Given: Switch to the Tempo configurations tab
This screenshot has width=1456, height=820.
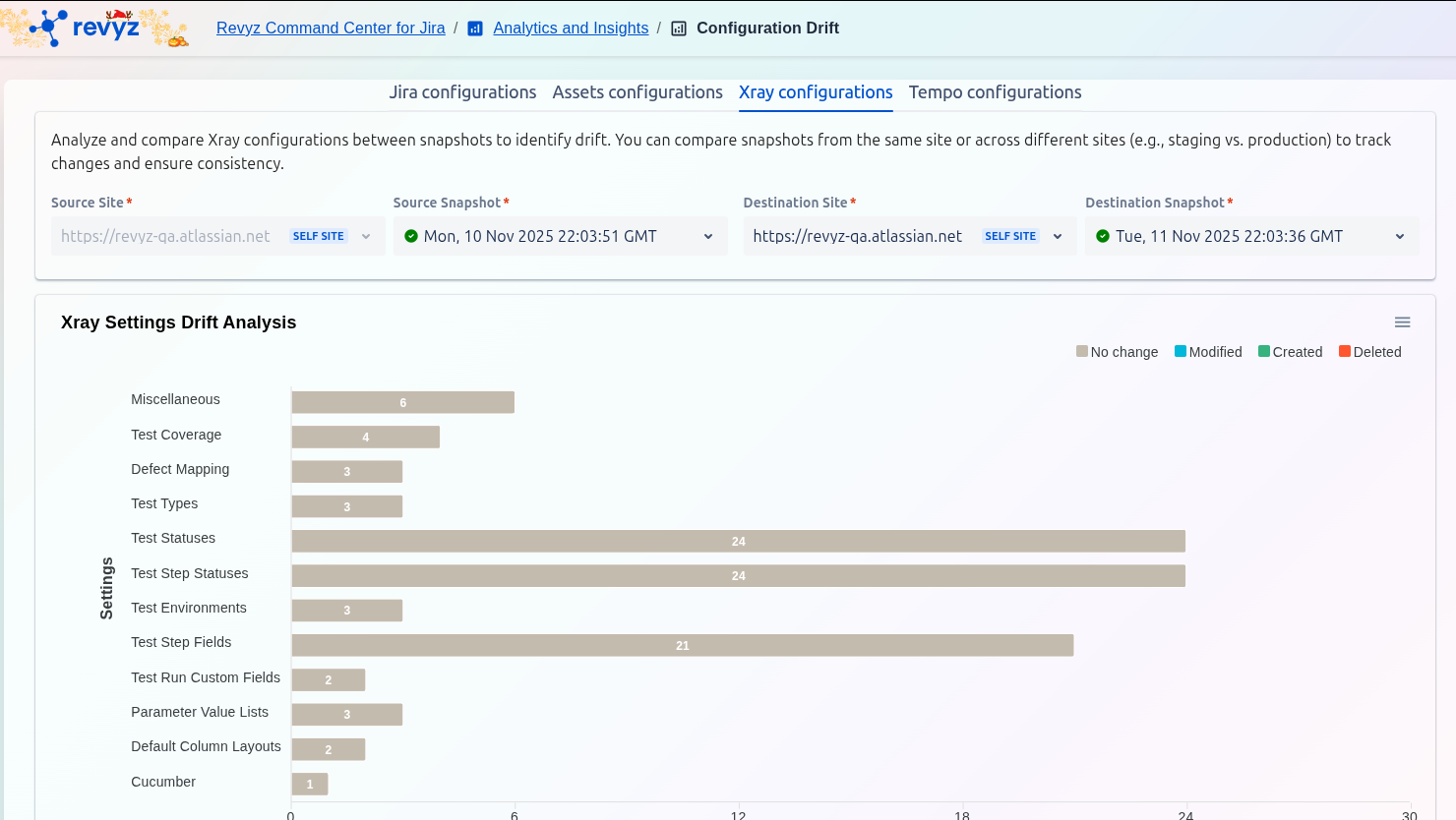Looking at the screenshot, I should [x=995, y=92].
